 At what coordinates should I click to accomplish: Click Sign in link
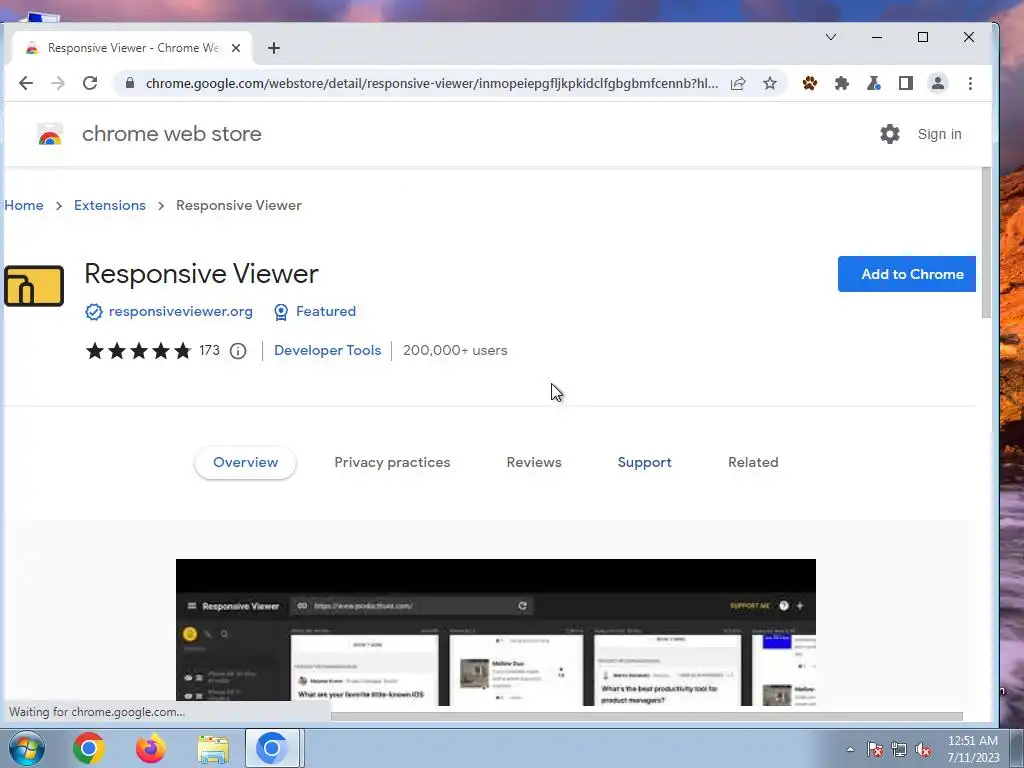939,134
